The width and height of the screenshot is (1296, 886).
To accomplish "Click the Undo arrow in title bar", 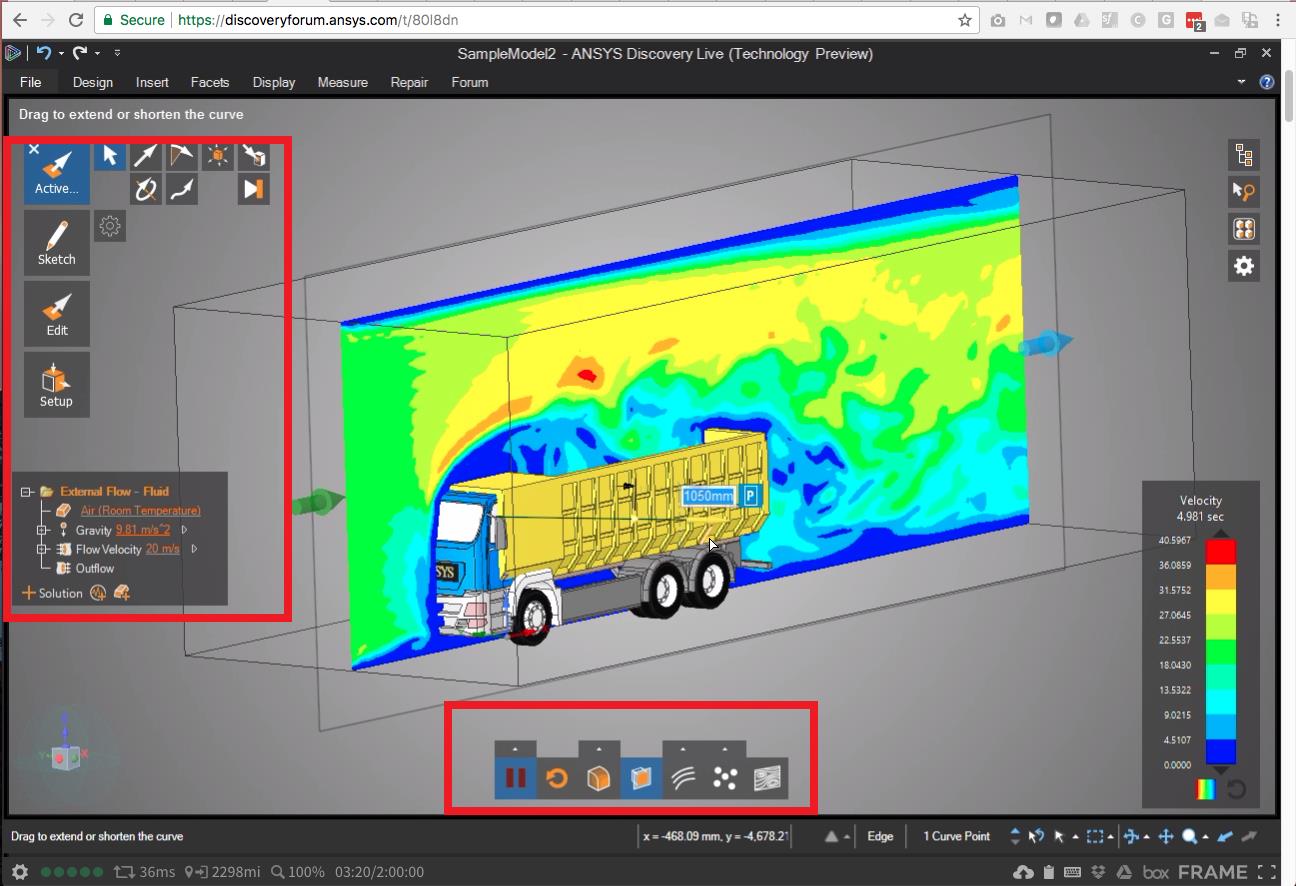I will (43, 52).
